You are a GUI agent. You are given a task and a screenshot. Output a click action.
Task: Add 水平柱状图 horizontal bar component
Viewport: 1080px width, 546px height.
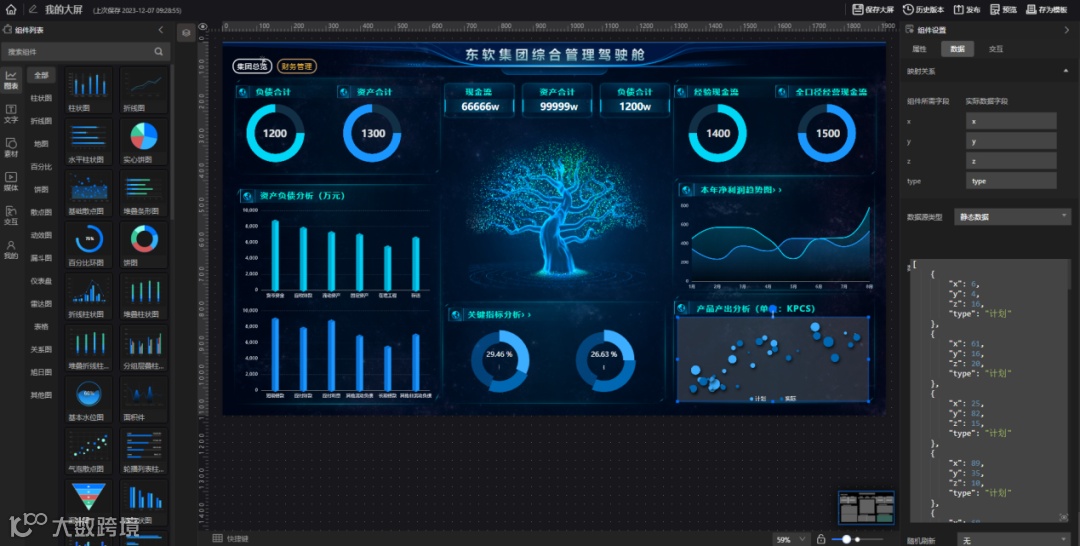coord(89,141)
